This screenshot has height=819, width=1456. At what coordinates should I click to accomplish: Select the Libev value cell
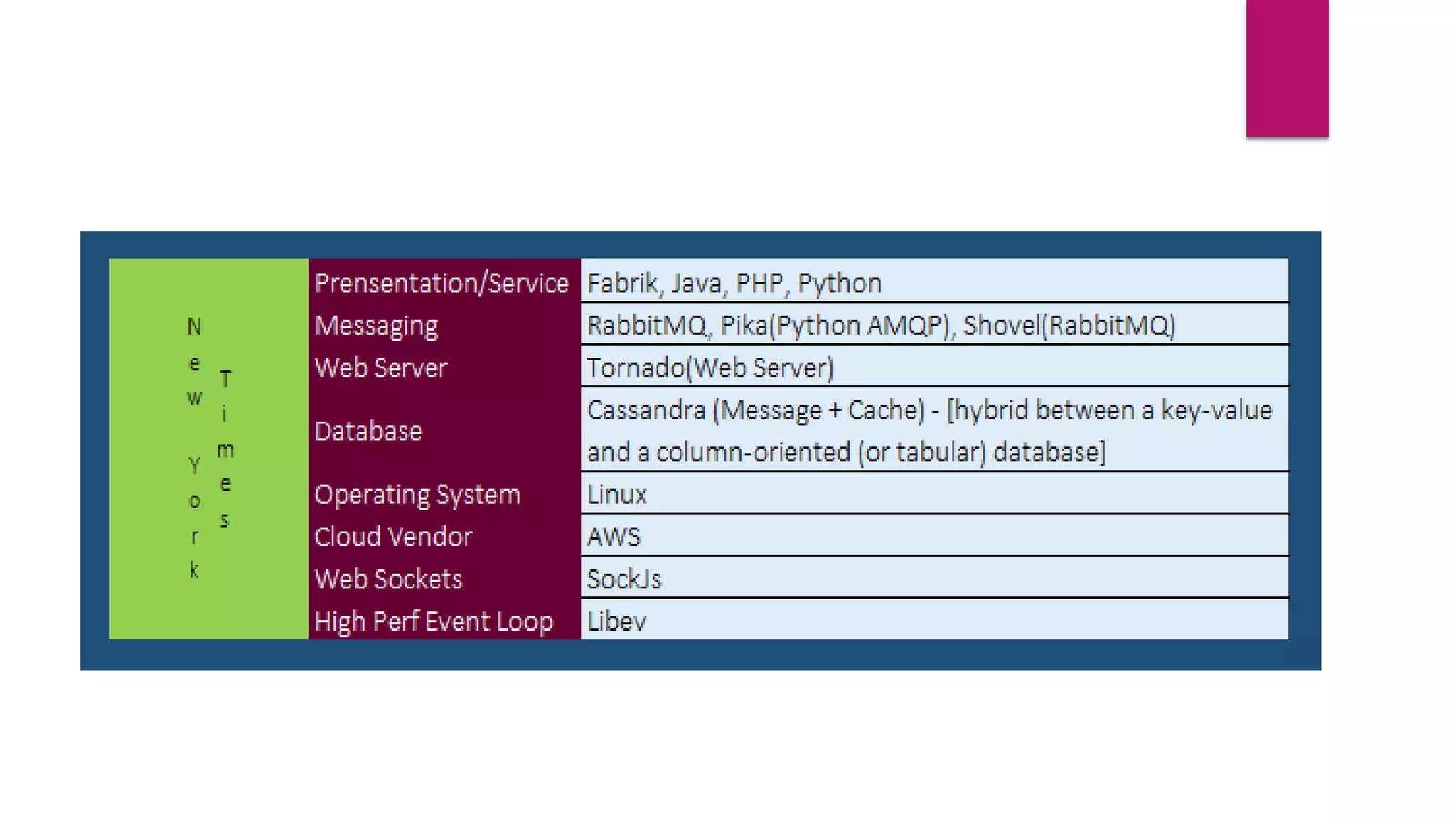coord(616,621)
